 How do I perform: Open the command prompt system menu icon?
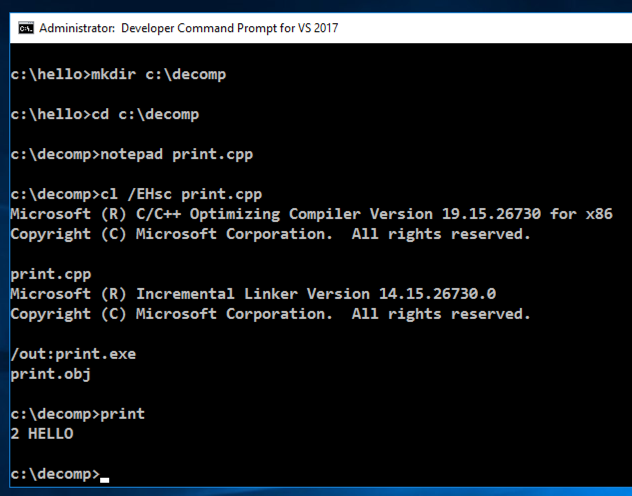[x=26, y=28]
